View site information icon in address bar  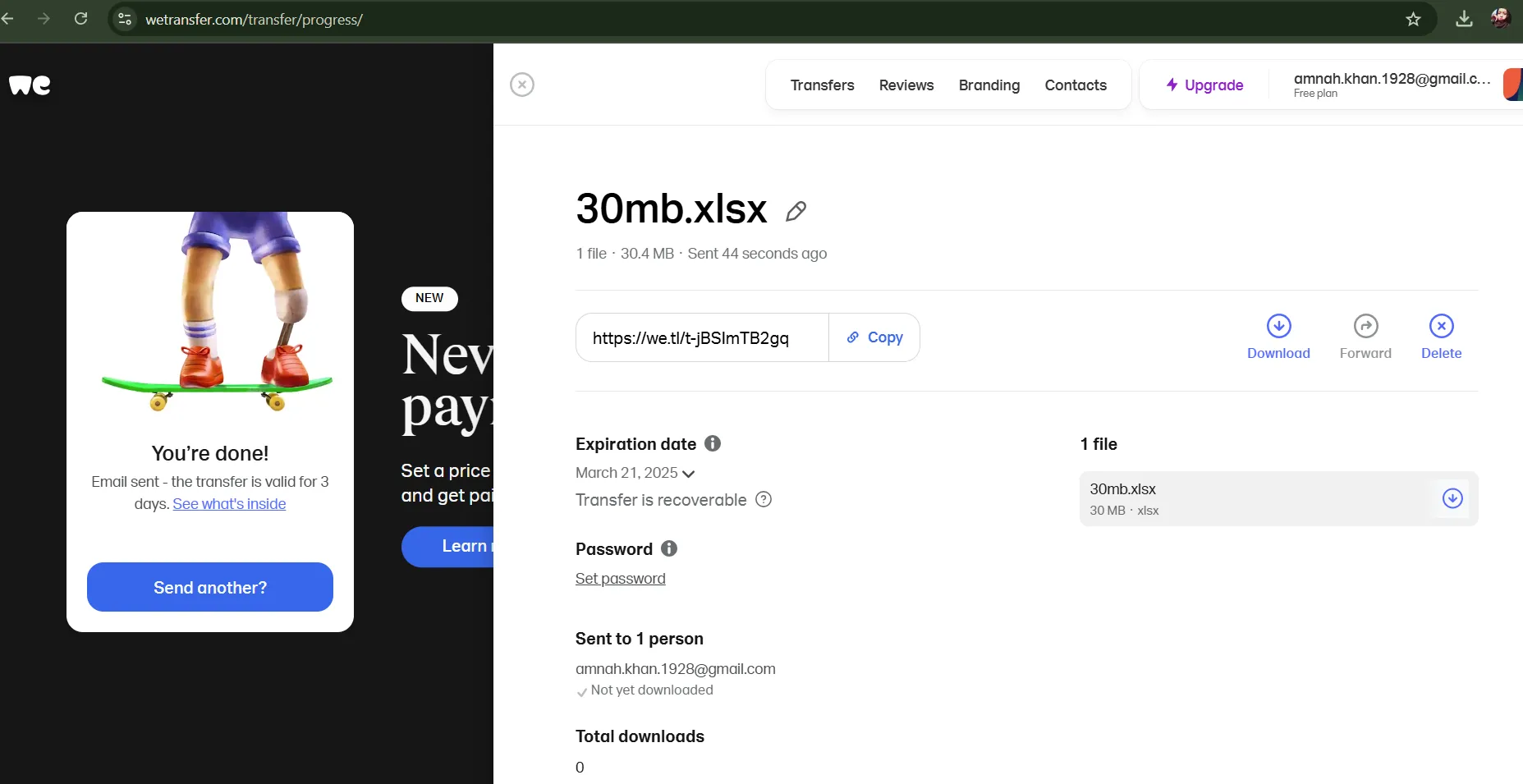[125, 19]
